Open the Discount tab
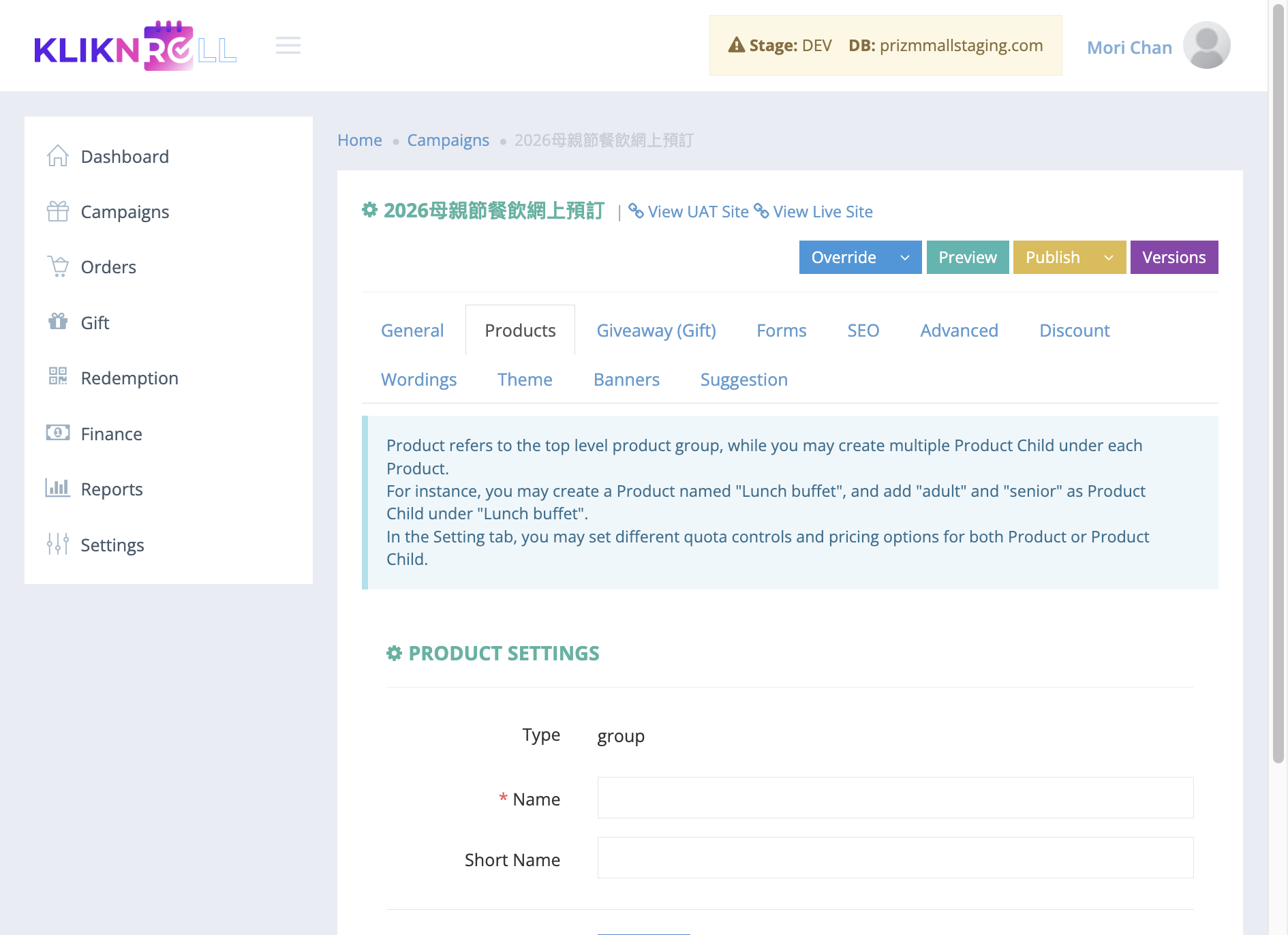Viewport: 1288px width, 935px height. 1075,331
